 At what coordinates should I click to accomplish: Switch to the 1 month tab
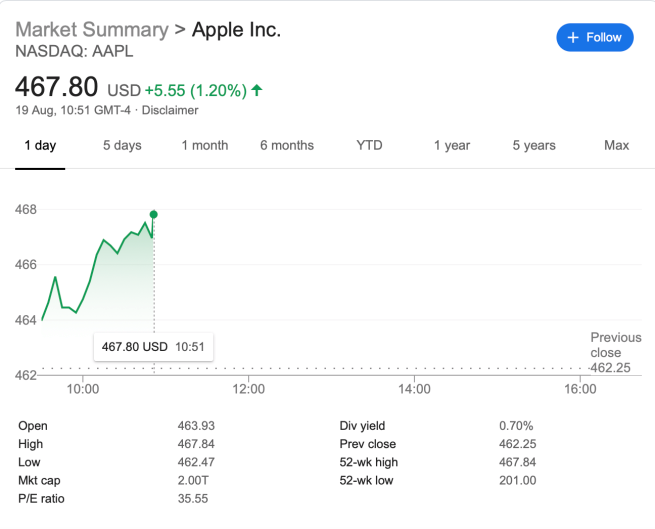[205, 145]
